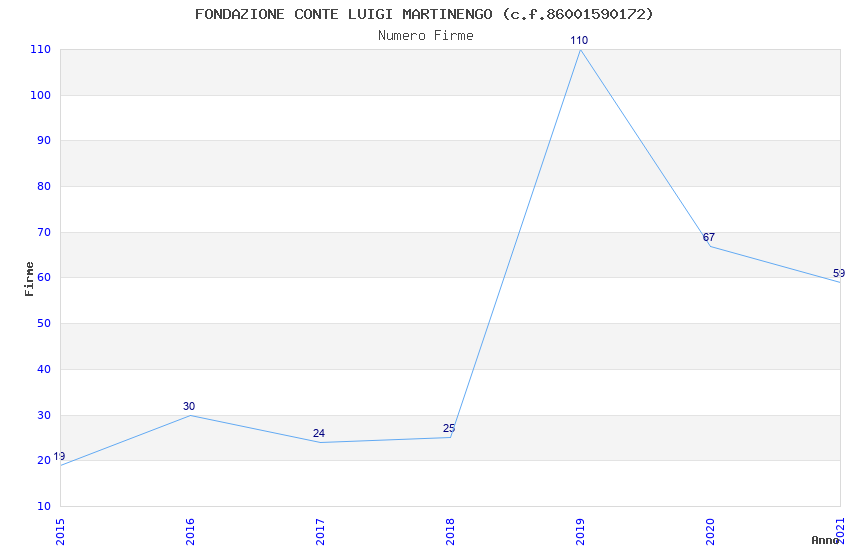Click y-axis tick value 70

coord(44,232)
